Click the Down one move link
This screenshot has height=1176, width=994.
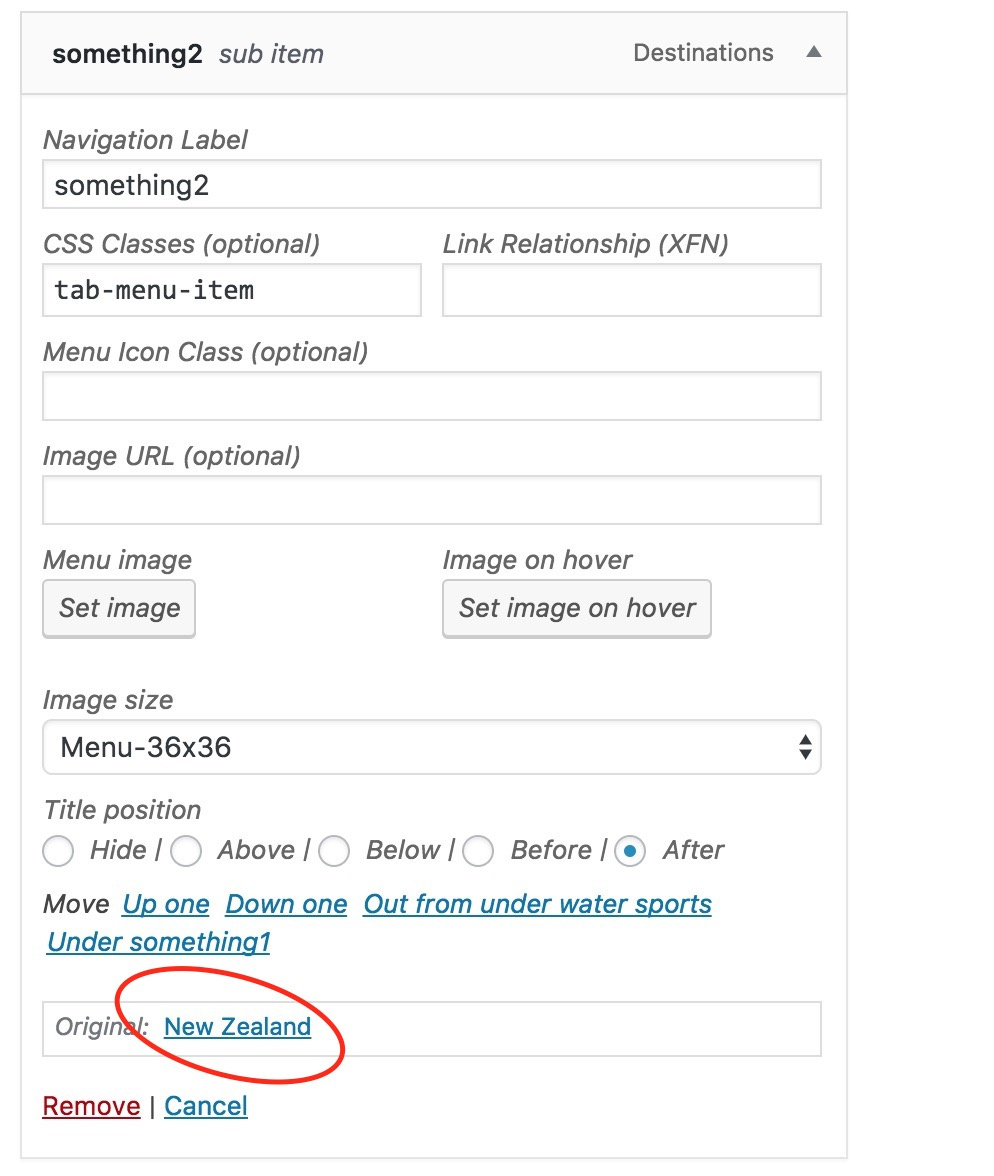coord(287,904)
